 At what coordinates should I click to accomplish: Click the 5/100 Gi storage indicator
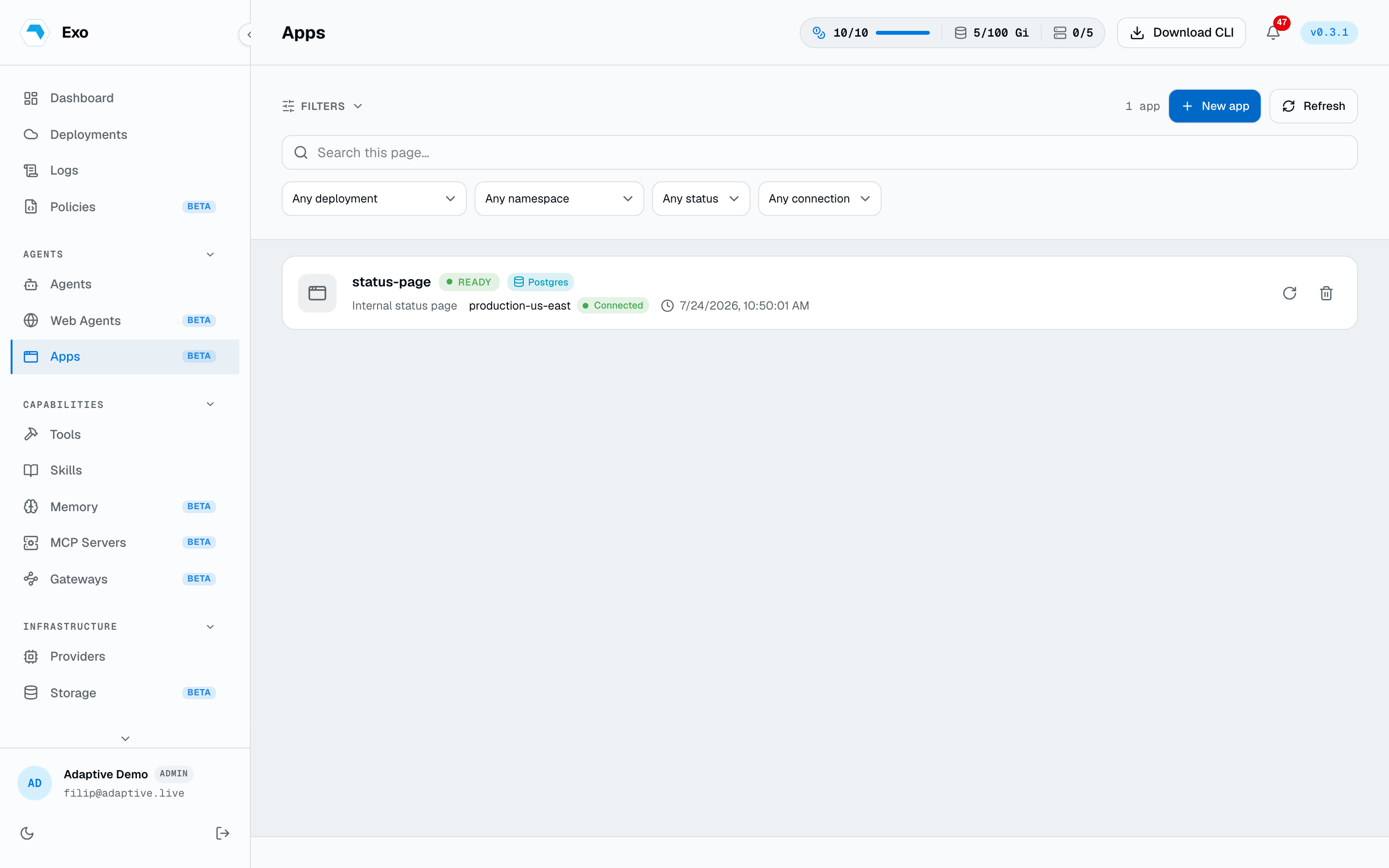pyautogui.click(x=992, y=33)
